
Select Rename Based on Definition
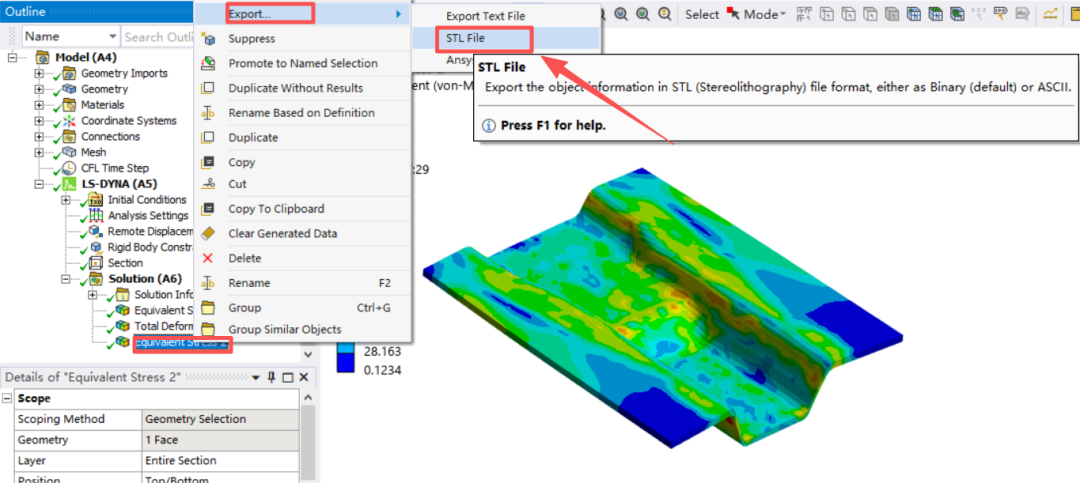click(x=303, y=113)
